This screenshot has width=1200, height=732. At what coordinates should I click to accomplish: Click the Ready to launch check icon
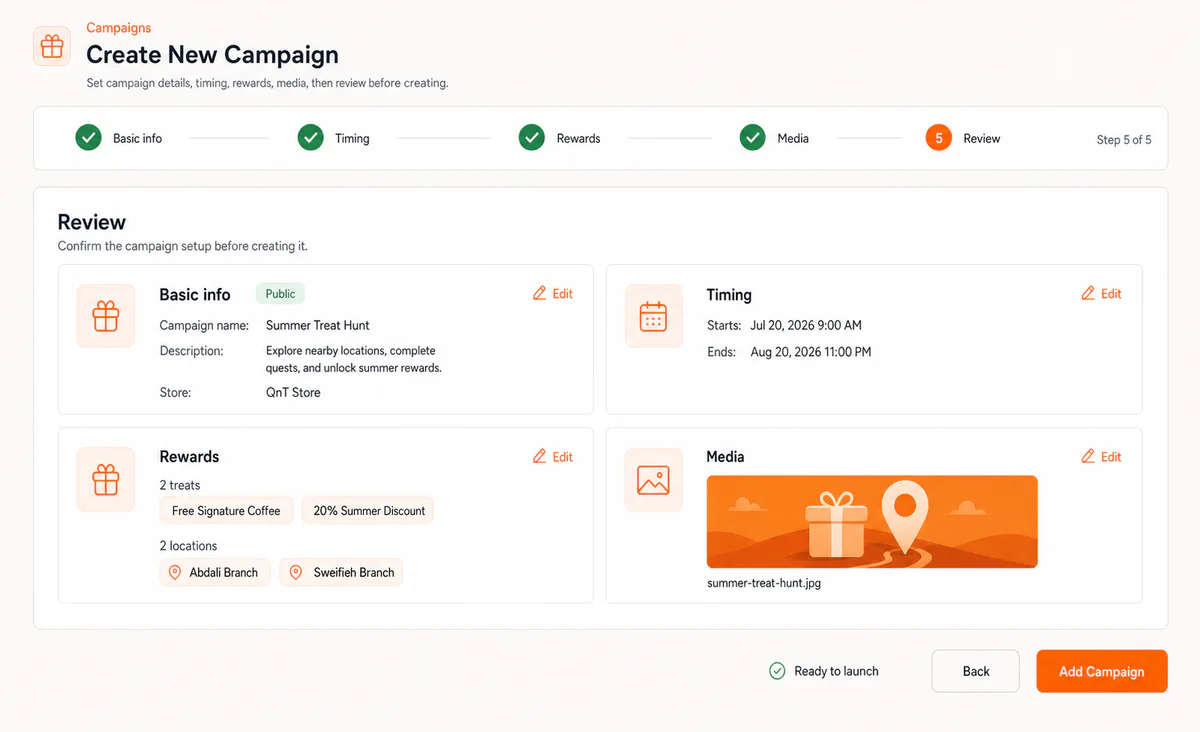point(777,671)
